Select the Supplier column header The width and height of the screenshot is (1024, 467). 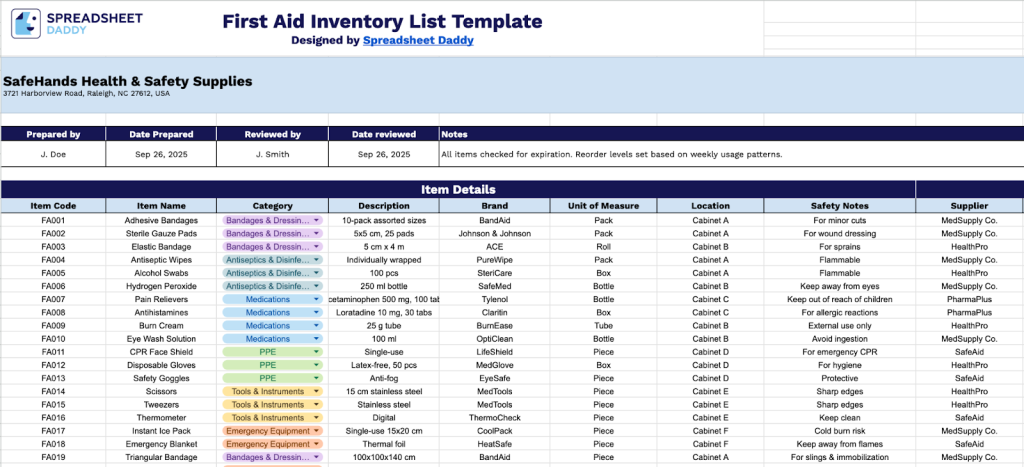pos(969,206)
